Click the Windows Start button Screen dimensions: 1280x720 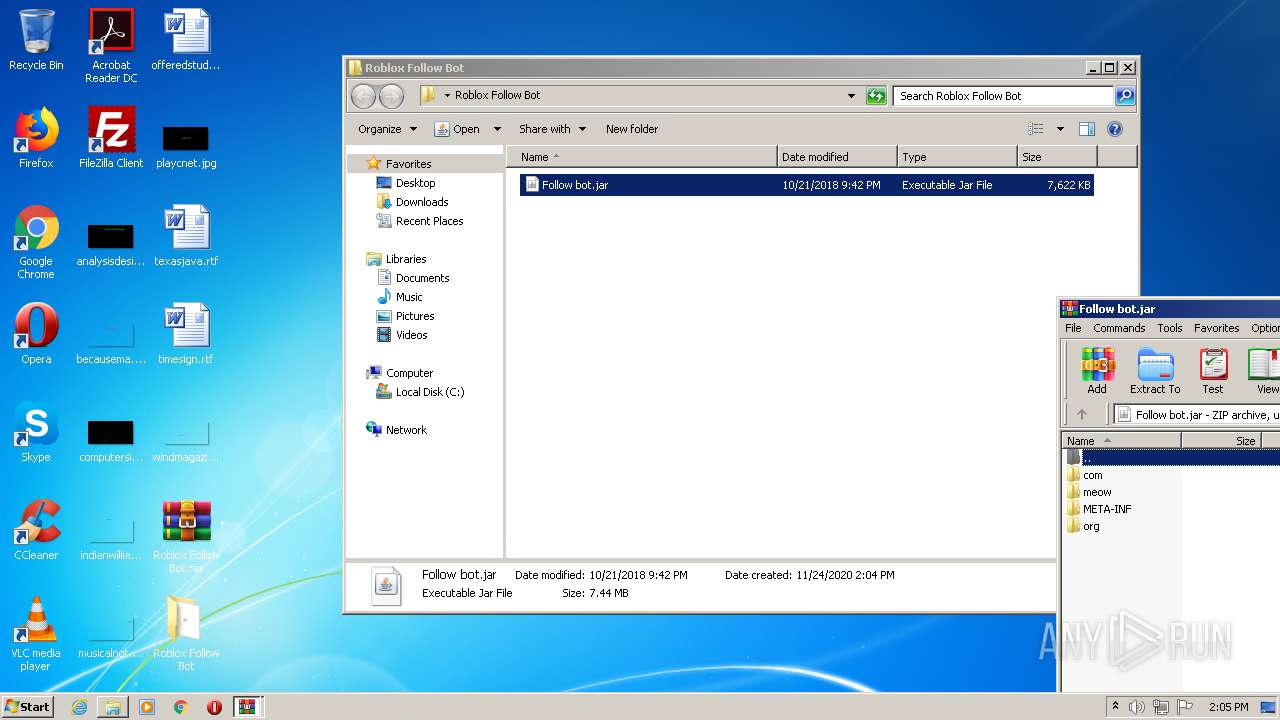pos(28,707)
